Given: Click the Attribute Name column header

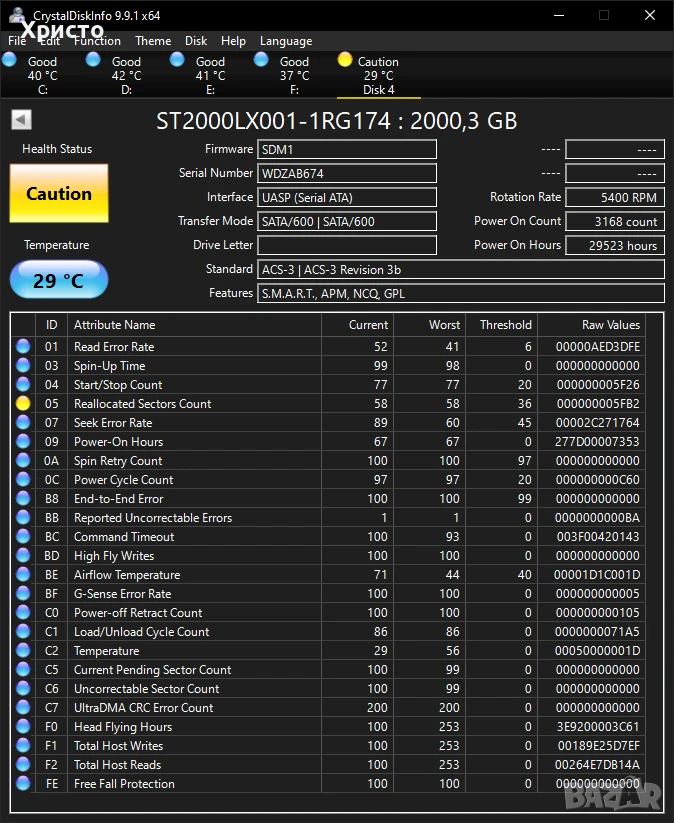Looking at the screenshot, I should (x=194, y=325).
